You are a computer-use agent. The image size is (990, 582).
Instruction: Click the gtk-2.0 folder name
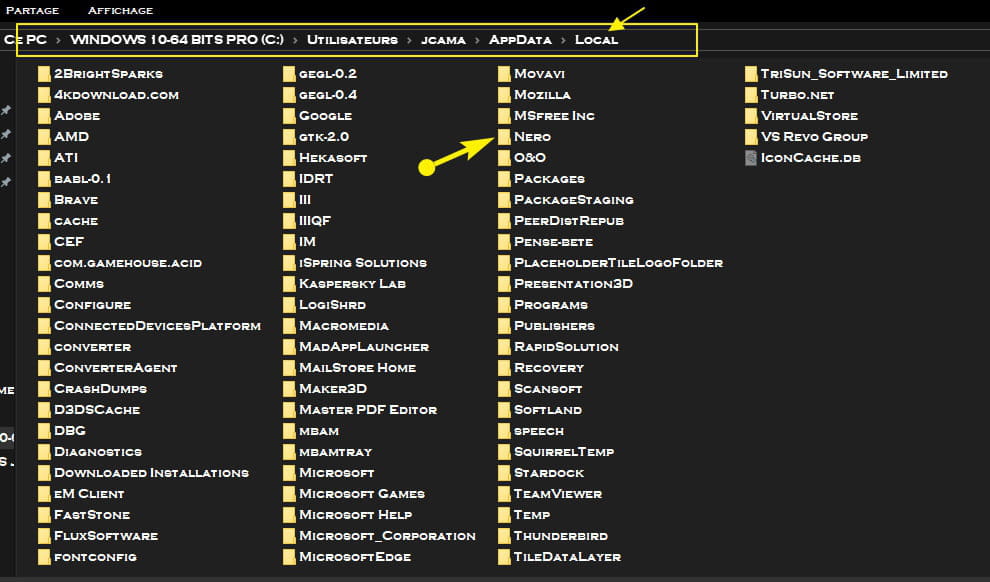(x=324, y=136)
